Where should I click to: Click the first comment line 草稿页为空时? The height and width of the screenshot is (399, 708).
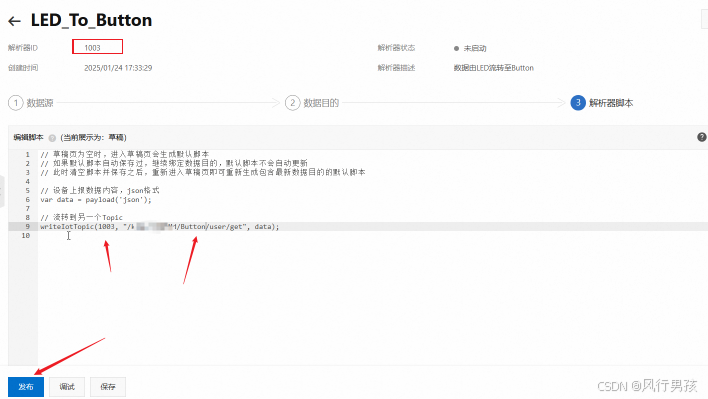click(x=125, y=154)
